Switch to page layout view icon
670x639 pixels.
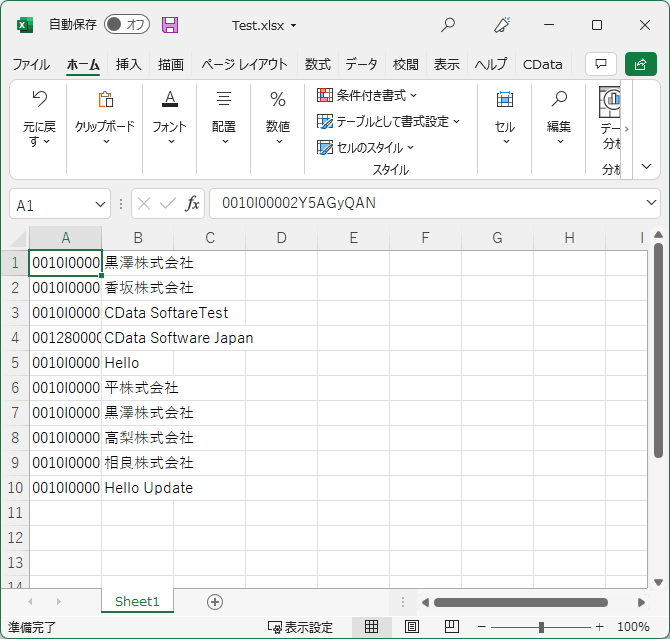[411, 627]
